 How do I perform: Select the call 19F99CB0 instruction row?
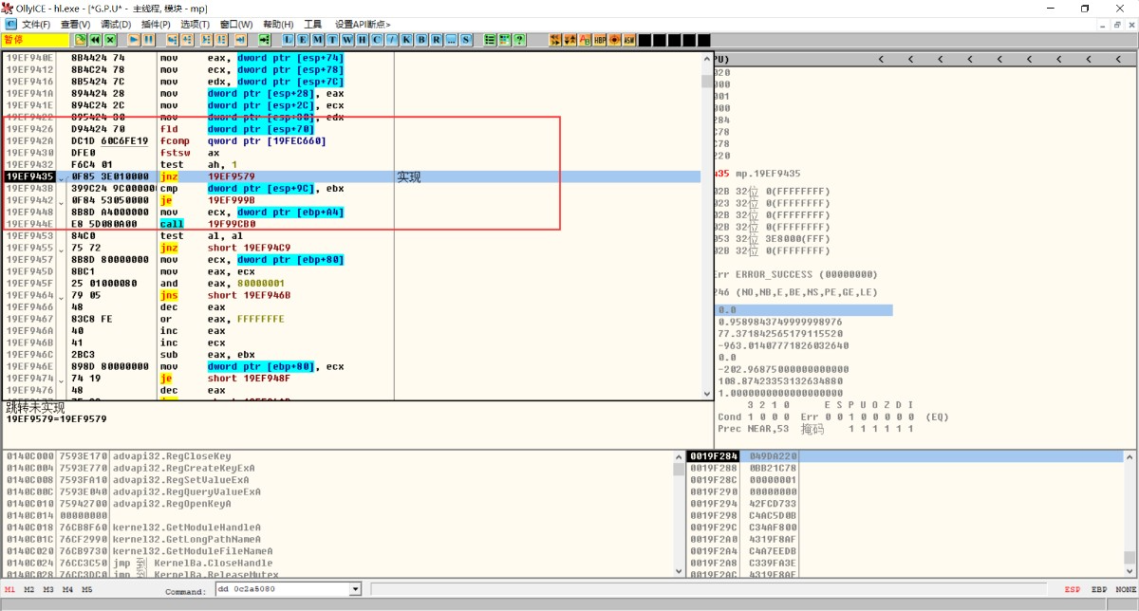tap(352, 224)
